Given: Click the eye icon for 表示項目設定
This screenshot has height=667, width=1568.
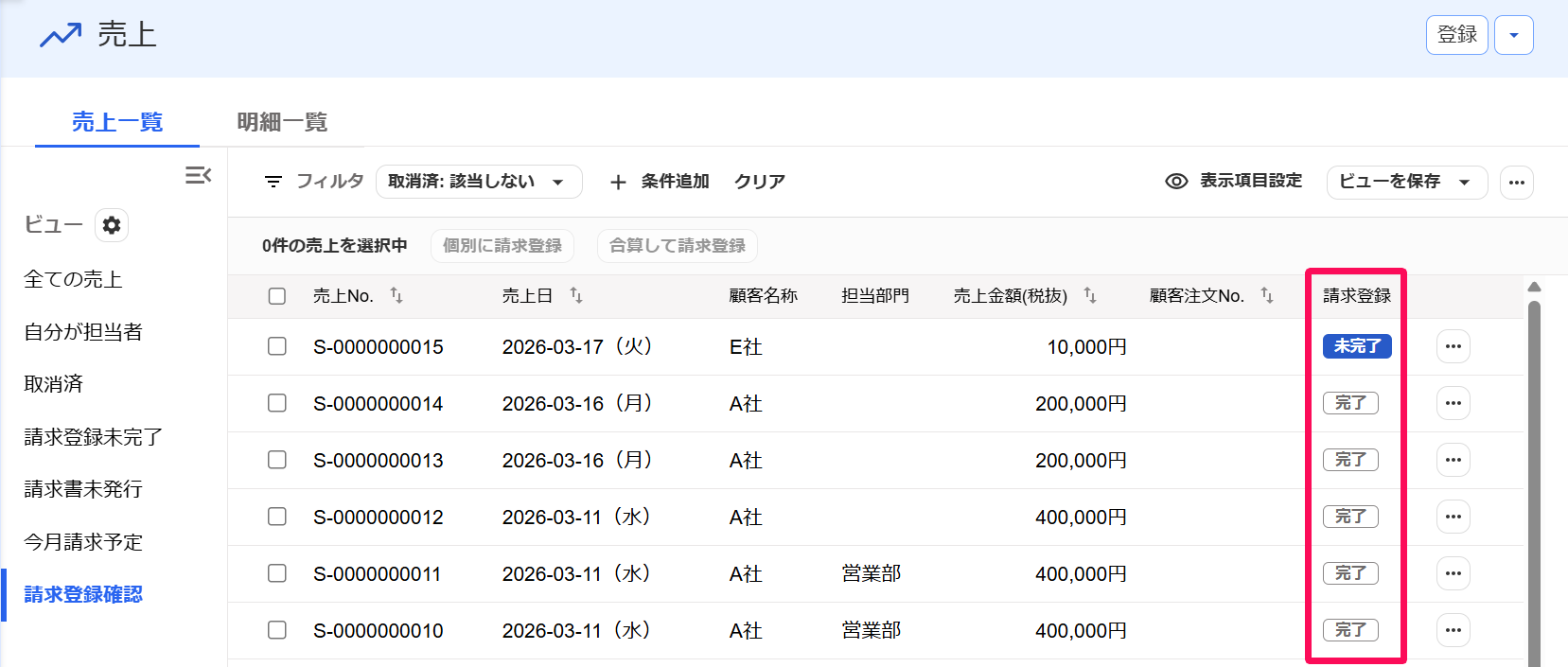Looking at the screenshot, I should tap(1176, 181).
